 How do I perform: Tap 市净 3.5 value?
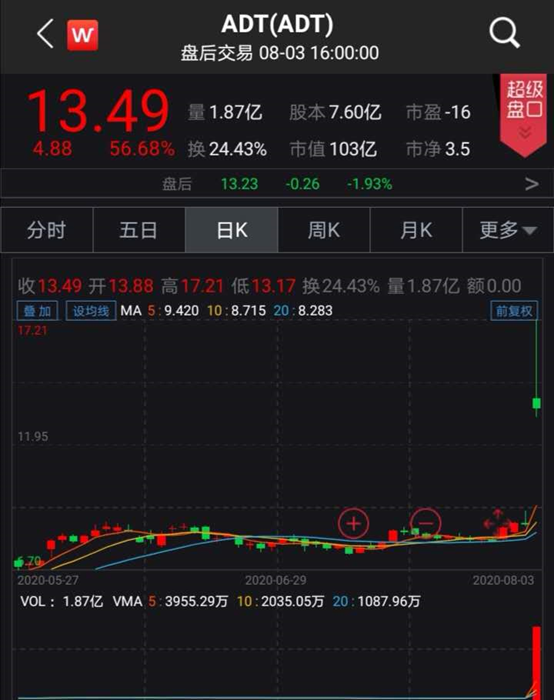pos(438,149)
